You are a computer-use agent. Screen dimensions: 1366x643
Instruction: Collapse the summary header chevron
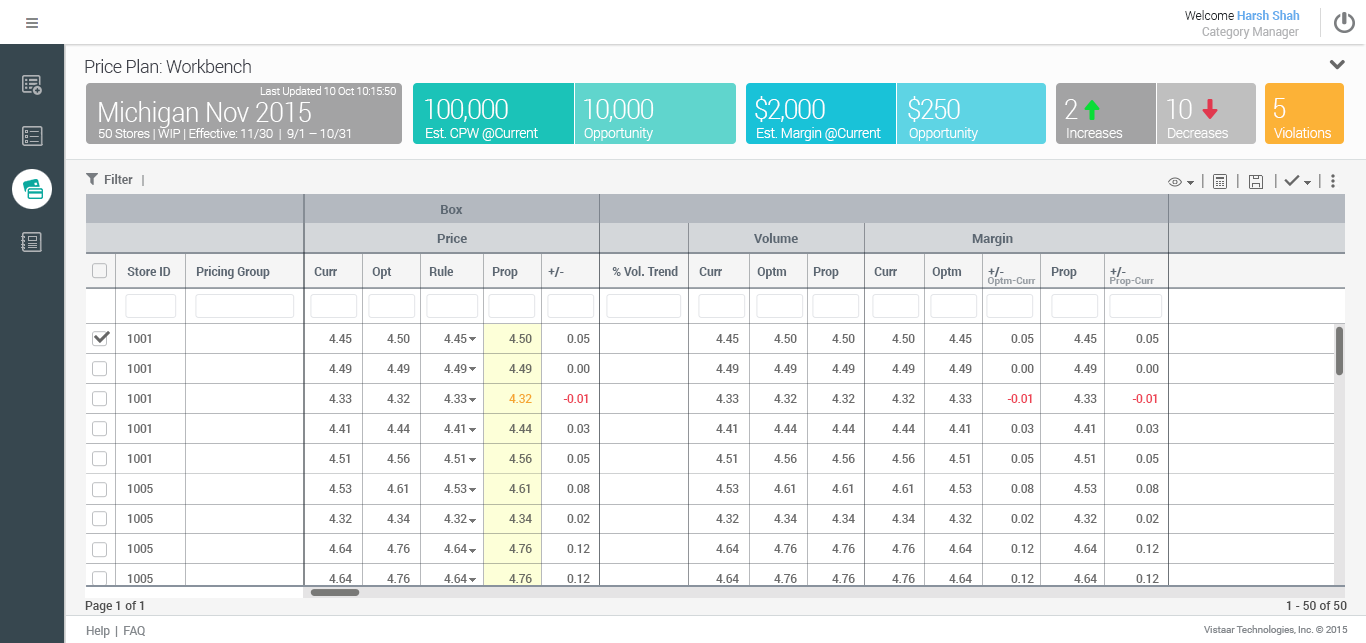[x=1337, y=65]
